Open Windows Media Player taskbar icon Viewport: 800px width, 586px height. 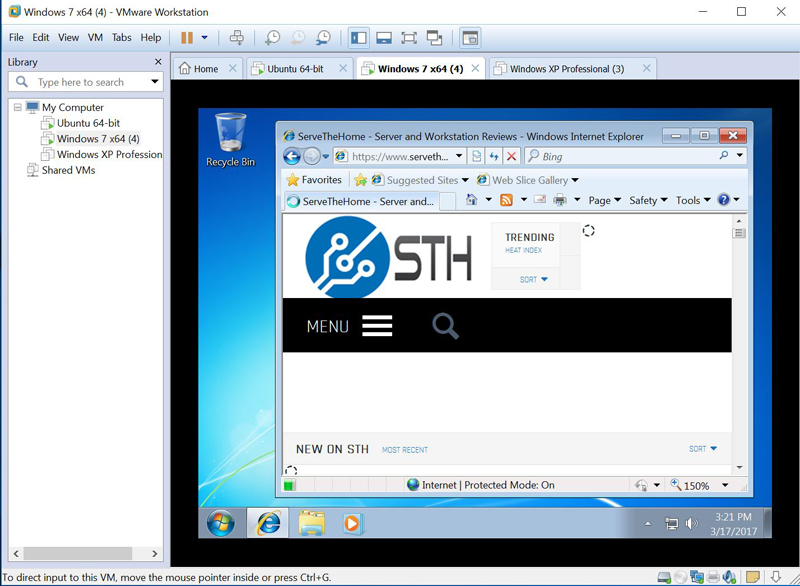352,523
